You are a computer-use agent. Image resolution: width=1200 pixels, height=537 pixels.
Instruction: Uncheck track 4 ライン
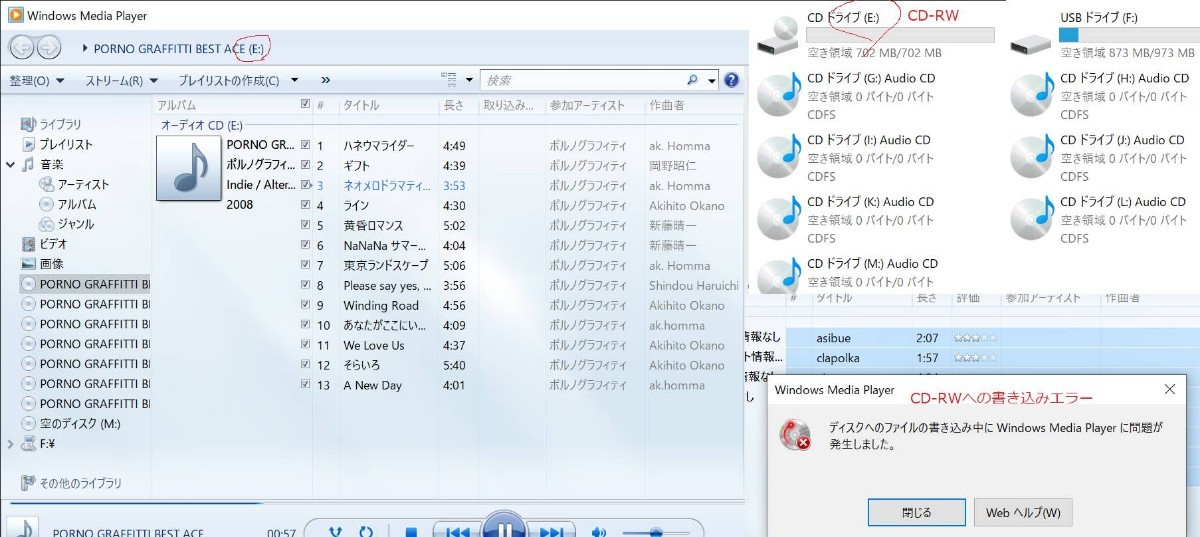(305, 205)
